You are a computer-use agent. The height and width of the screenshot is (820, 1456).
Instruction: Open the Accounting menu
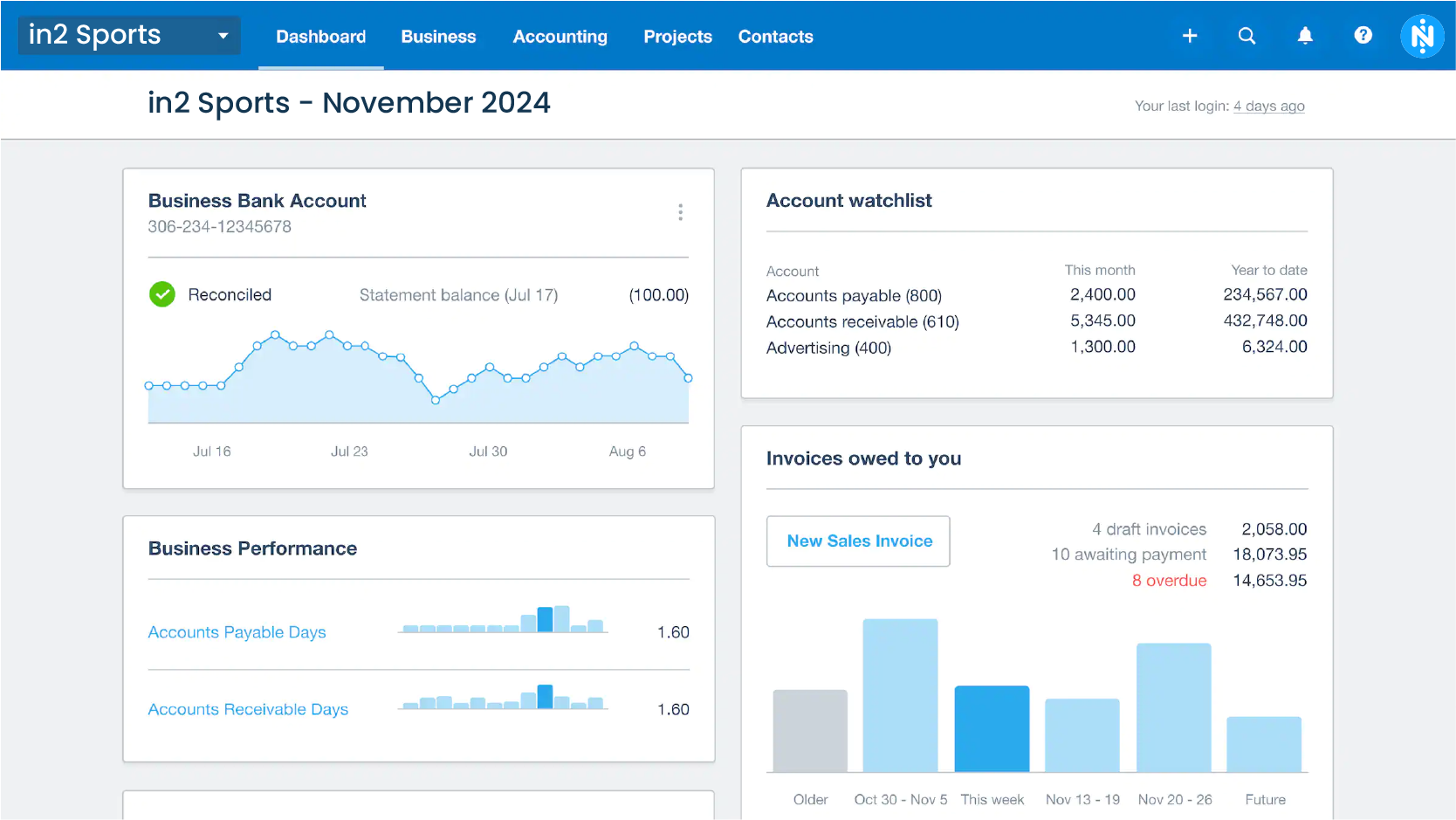click(x=560, y=37)
